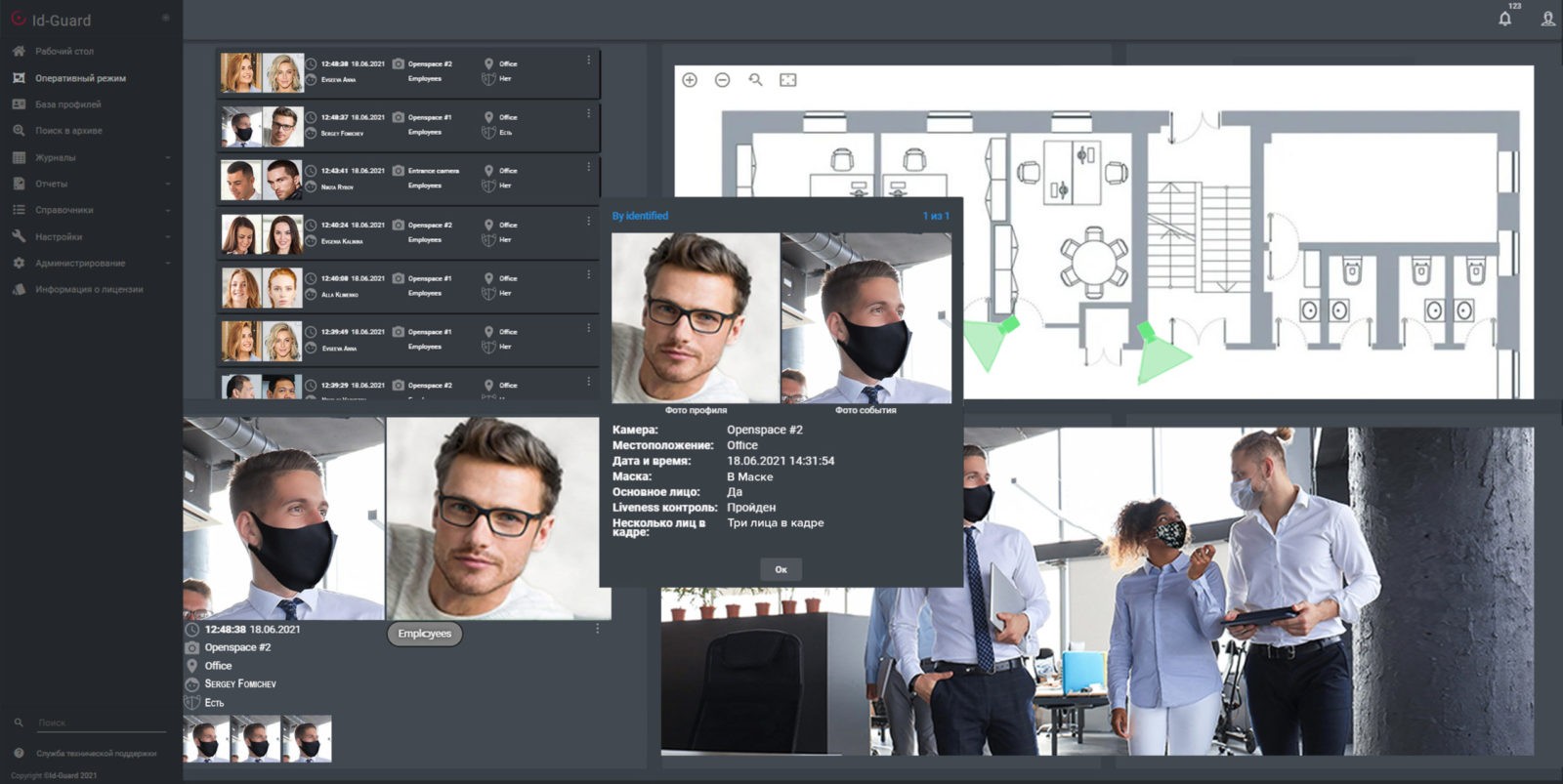
Task: Zoom out of the floor plan
Action: [722, 80]
